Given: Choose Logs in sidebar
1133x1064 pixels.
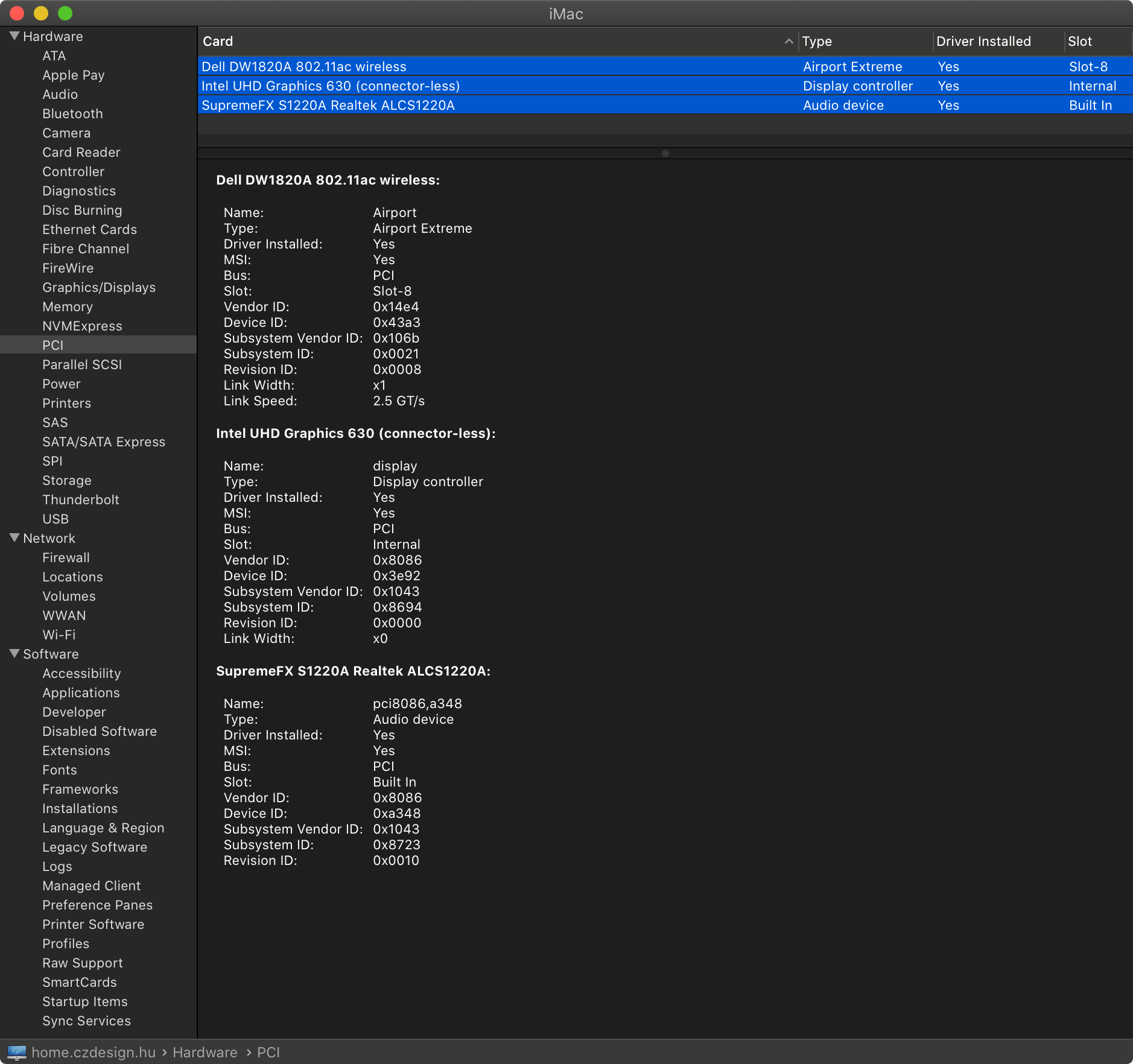Looking at the screenshot, I should coord(57,866).
